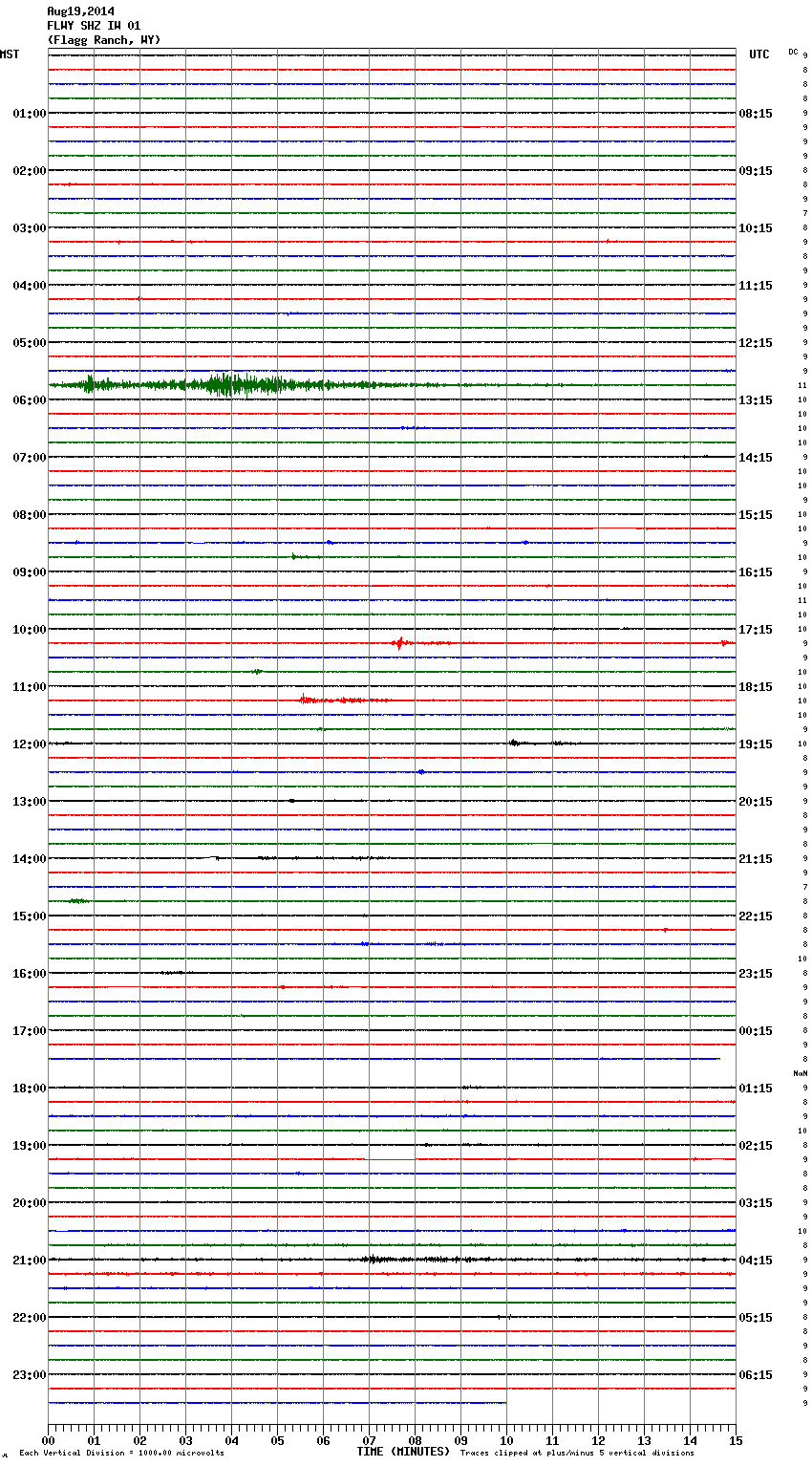This screenshot has width=812, height=1466.
Task: Click minute tick 14 on the bottom axis
Action: (690, 1440)
